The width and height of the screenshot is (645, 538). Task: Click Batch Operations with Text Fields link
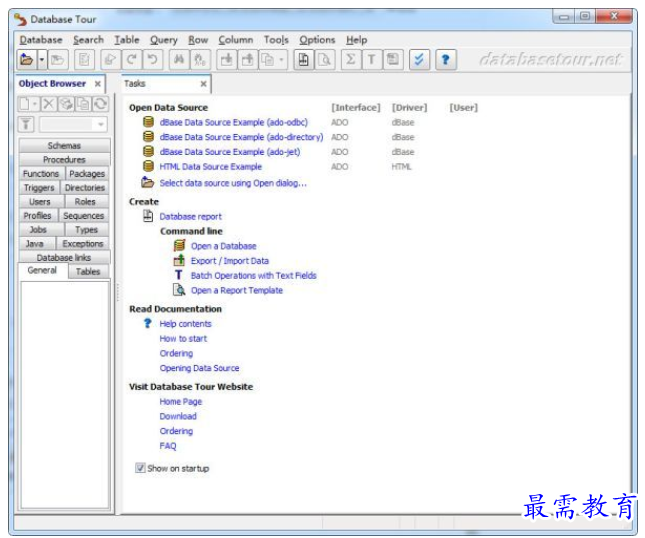point(253,276)
